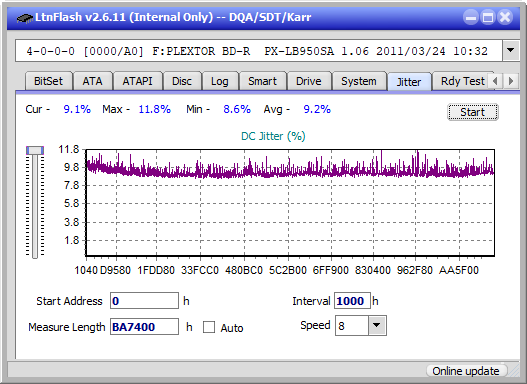Click the Measure Length field BA7400

click(145, 327)
